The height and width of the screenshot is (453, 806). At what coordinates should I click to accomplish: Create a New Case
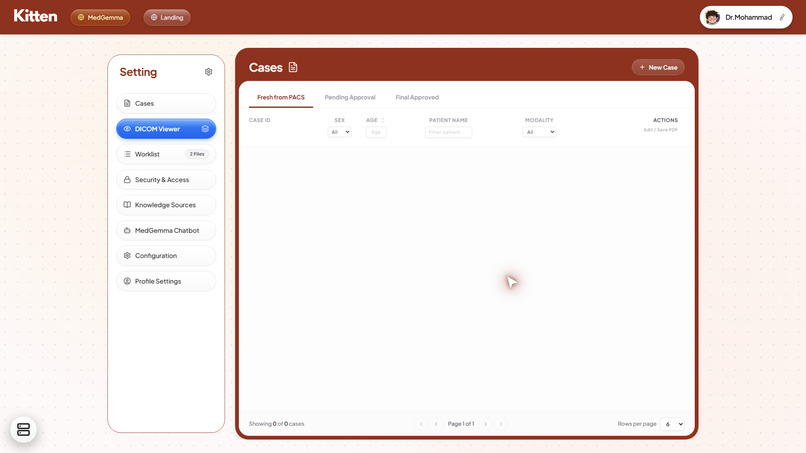pyautogui.click(x=658, y=67)
